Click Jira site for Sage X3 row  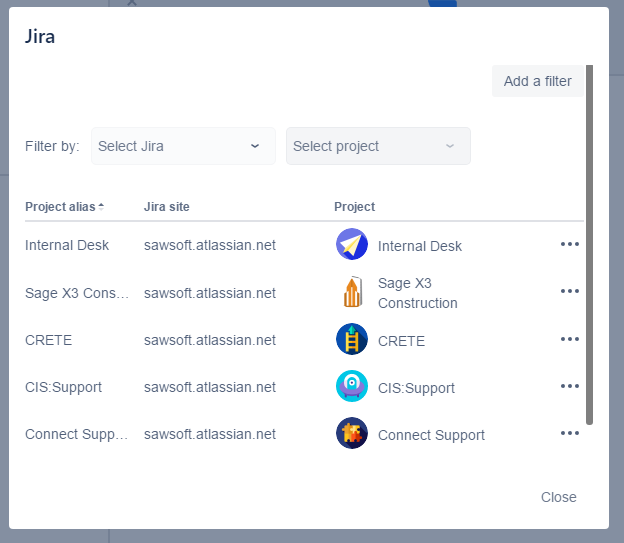(210, 293)
